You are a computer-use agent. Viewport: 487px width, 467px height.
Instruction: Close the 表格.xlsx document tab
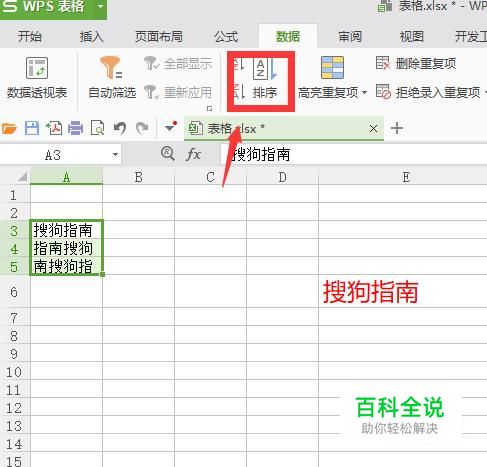point(373,128)
